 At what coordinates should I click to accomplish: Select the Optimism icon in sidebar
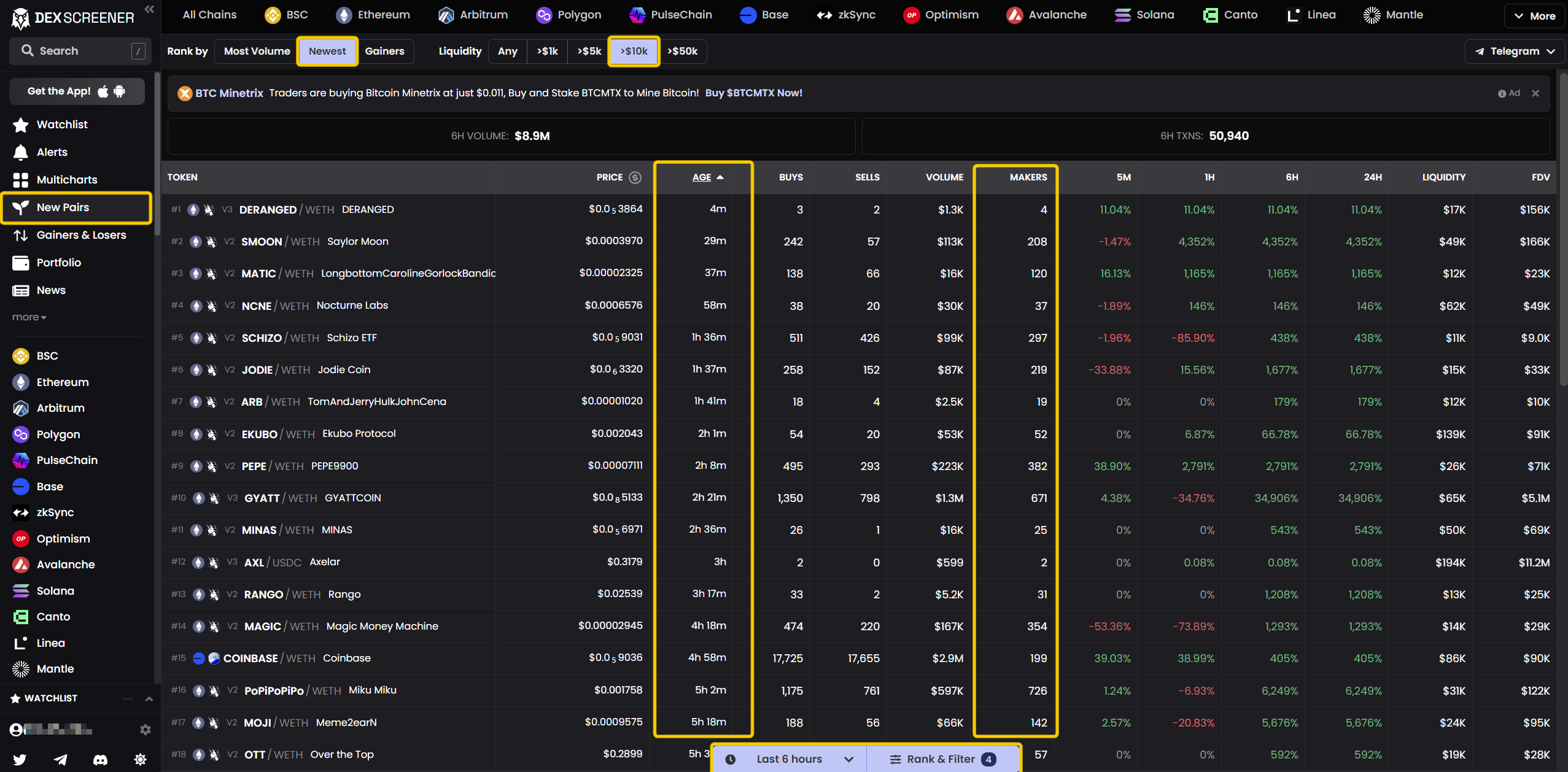coord(20,539)
